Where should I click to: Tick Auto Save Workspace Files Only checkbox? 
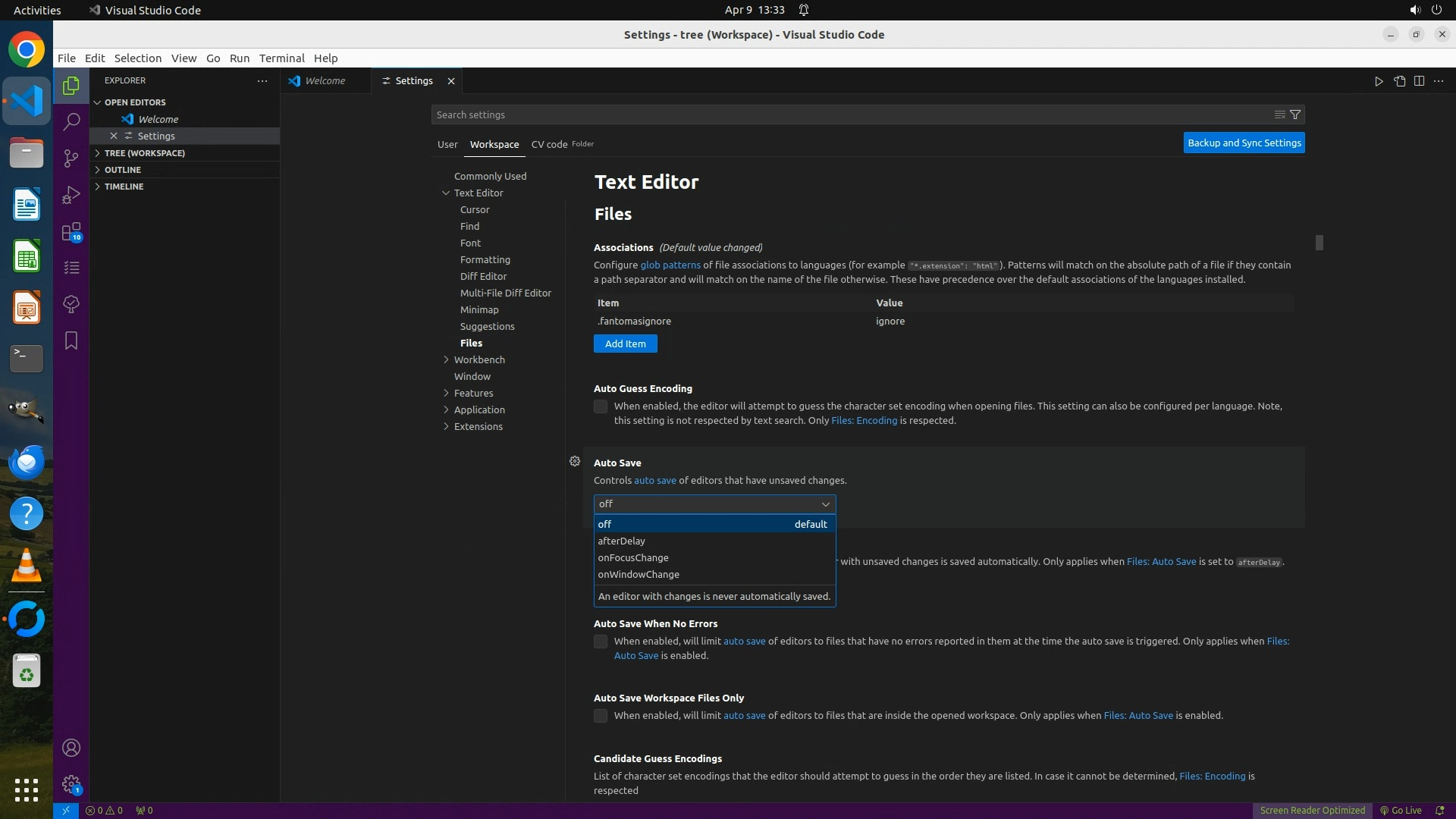601,716
